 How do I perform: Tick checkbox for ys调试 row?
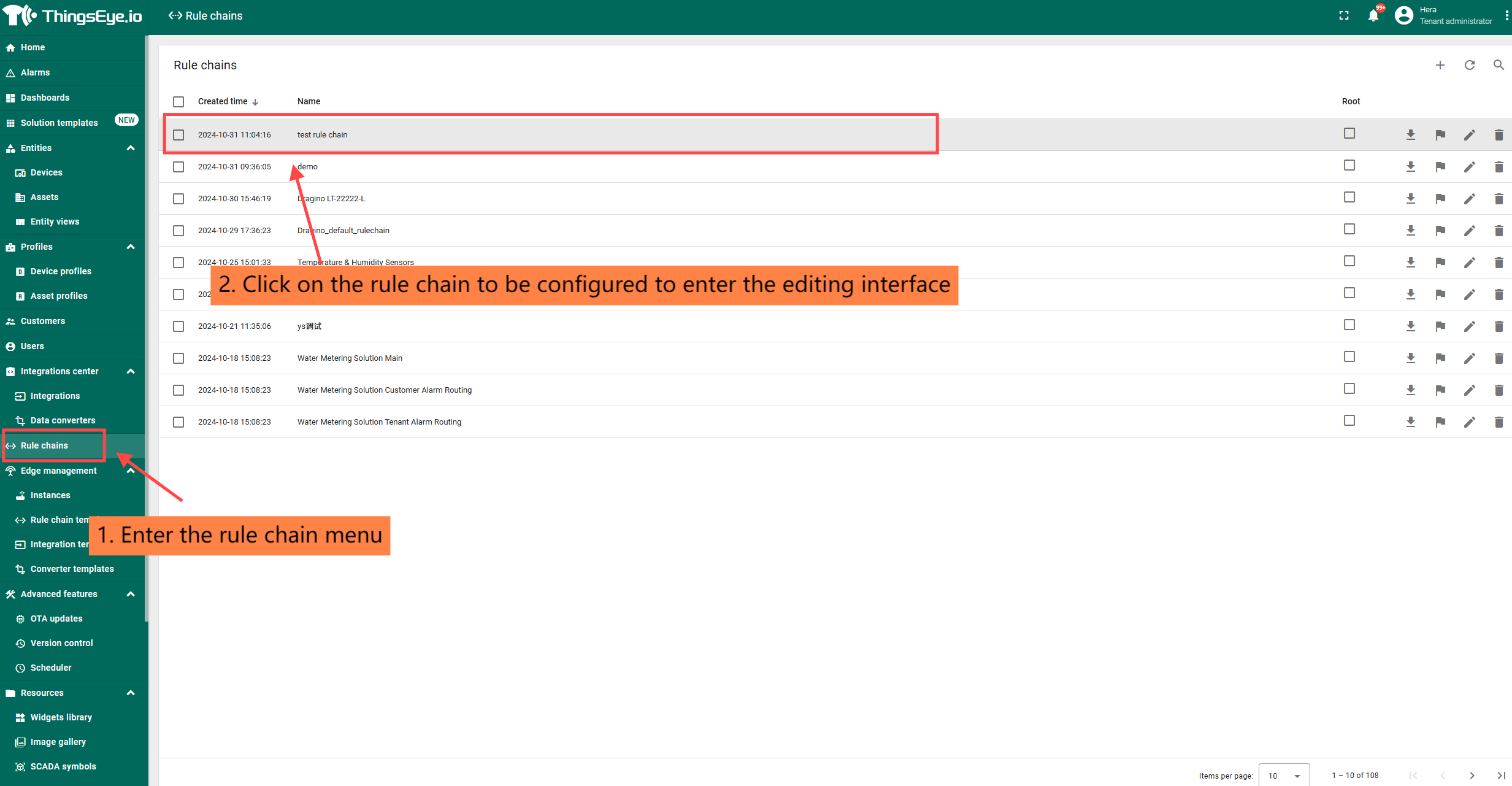tap(178, 326)
